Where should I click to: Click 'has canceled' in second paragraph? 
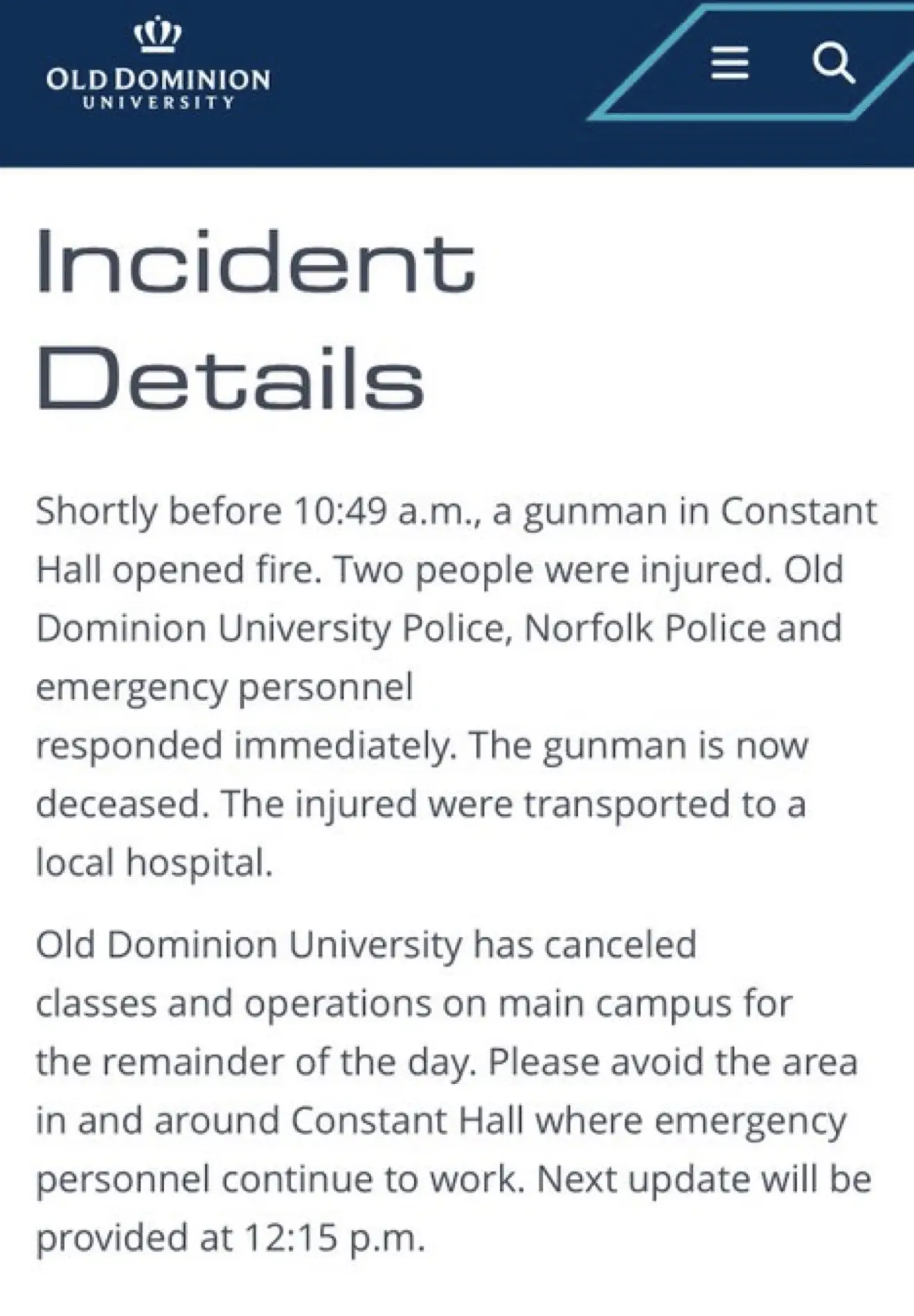coord(584,945)
